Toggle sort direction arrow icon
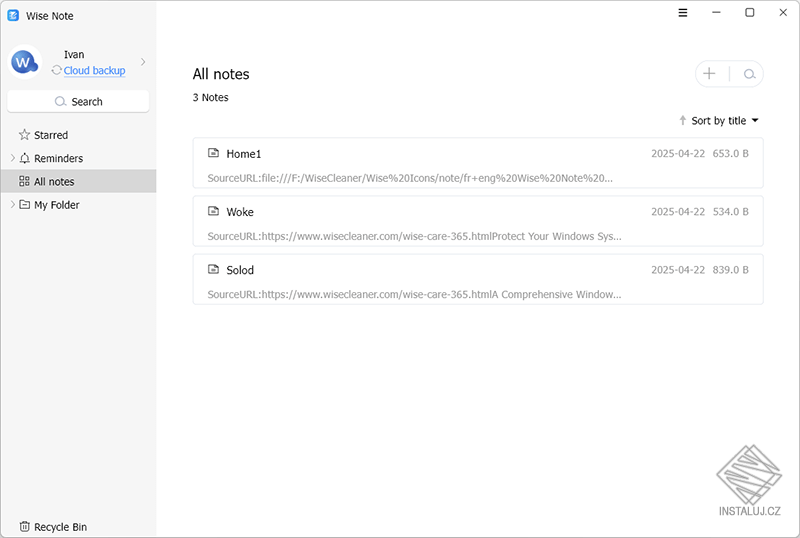This screenshot has height=538, width=800. (x=683, y=120)
